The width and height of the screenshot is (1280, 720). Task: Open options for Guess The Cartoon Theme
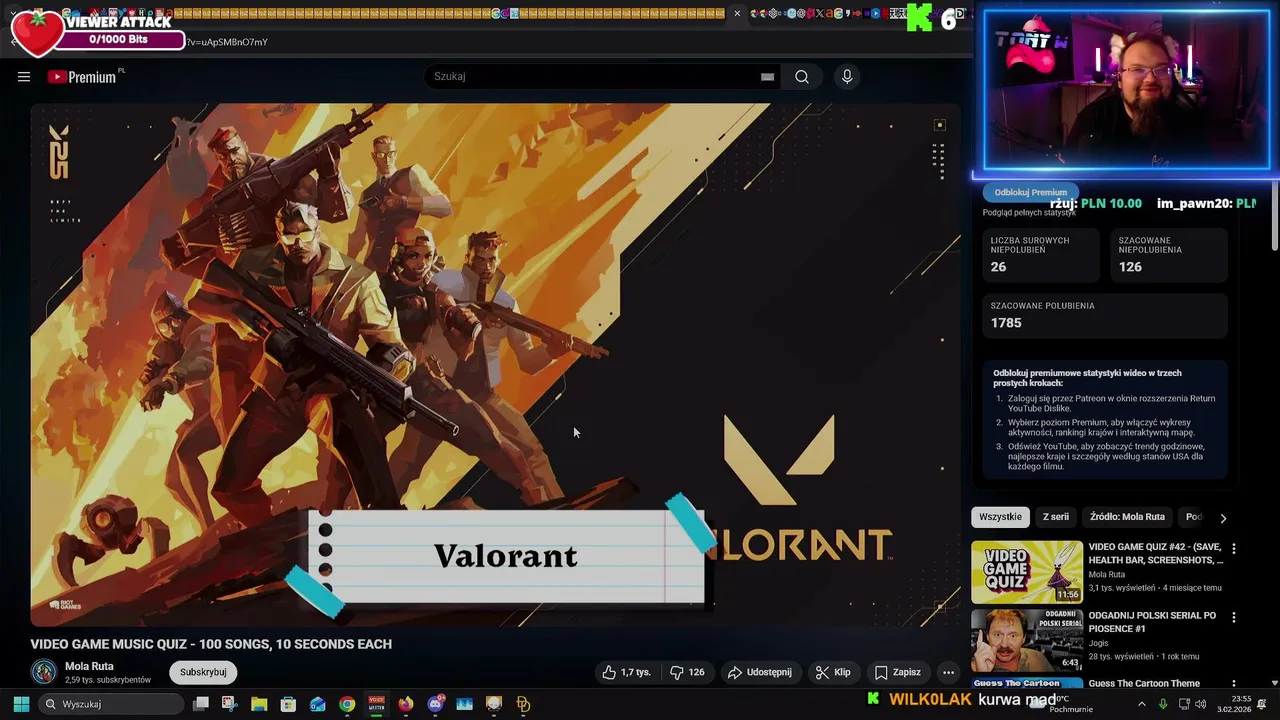click(1233, 684)
